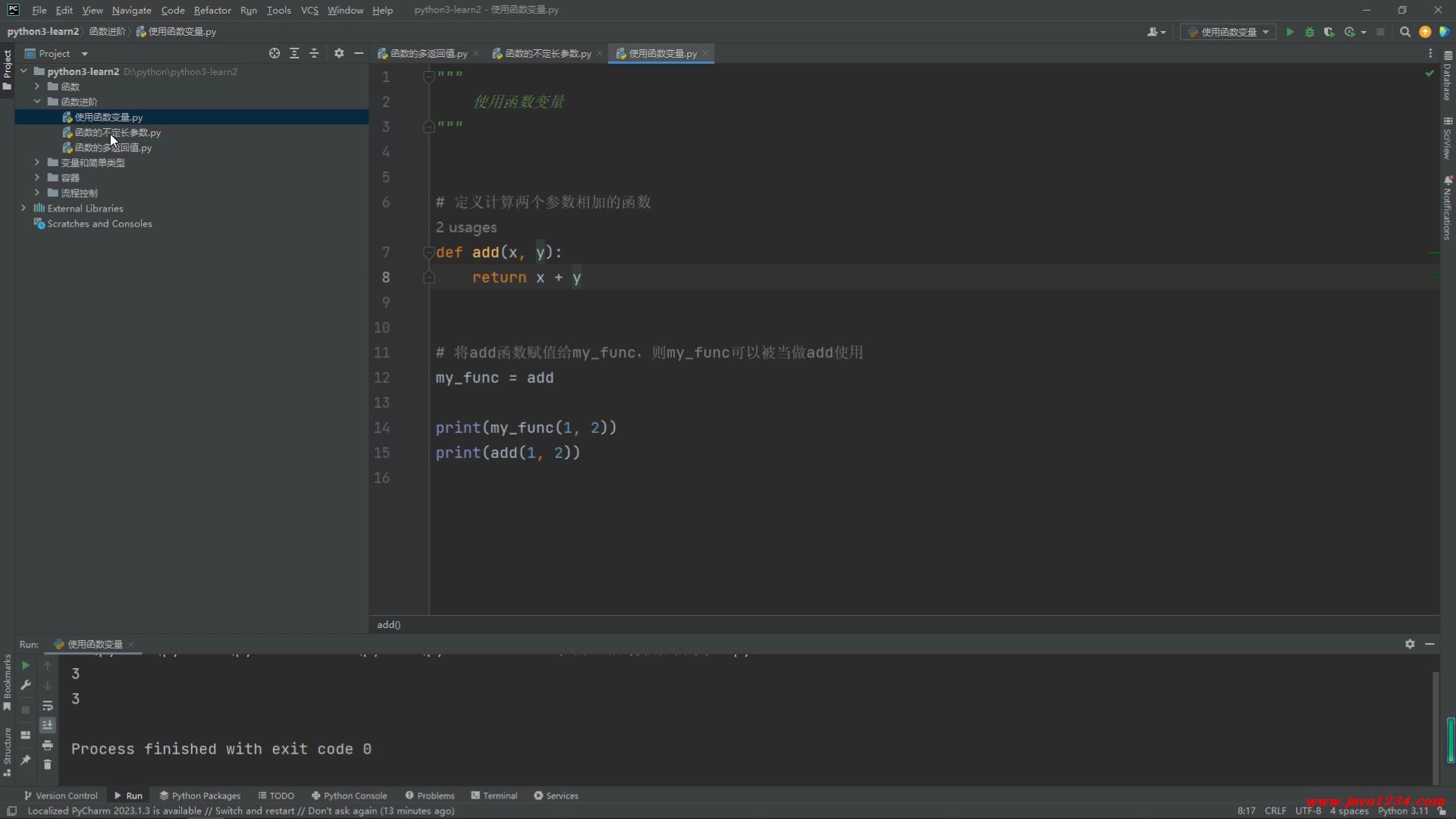Rerun program in Run panel
The width and height of the screenshot is (1456, 819).
point(25,665)
